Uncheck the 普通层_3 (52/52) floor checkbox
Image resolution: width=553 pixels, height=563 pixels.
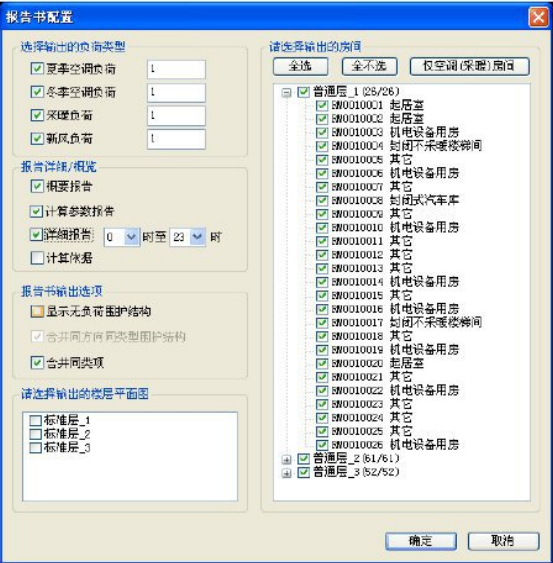click(x=303, y=472)
